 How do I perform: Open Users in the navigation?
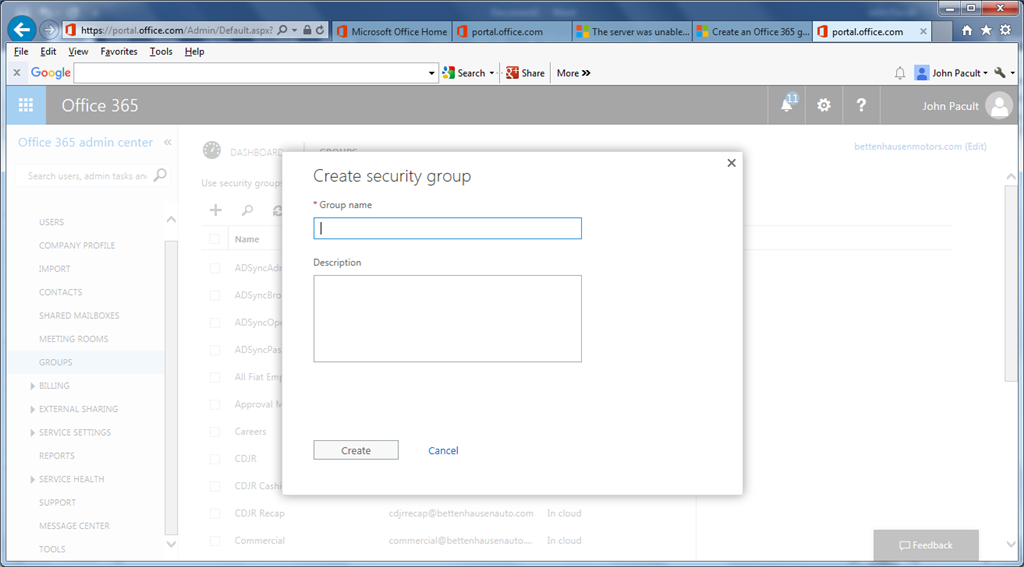tap(52, 222)
